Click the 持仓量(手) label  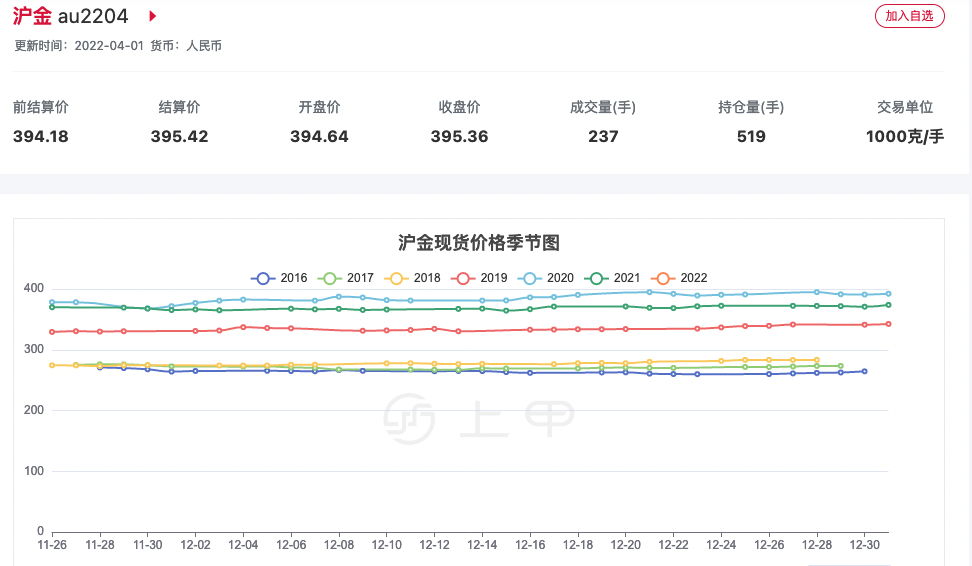[x=751, y=107]
